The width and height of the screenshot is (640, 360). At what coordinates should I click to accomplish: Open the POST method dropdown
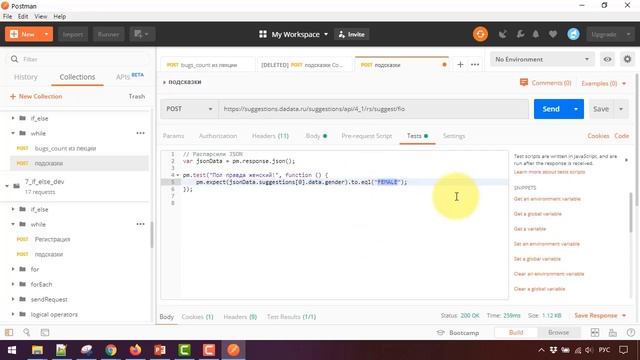pos(189,109)
